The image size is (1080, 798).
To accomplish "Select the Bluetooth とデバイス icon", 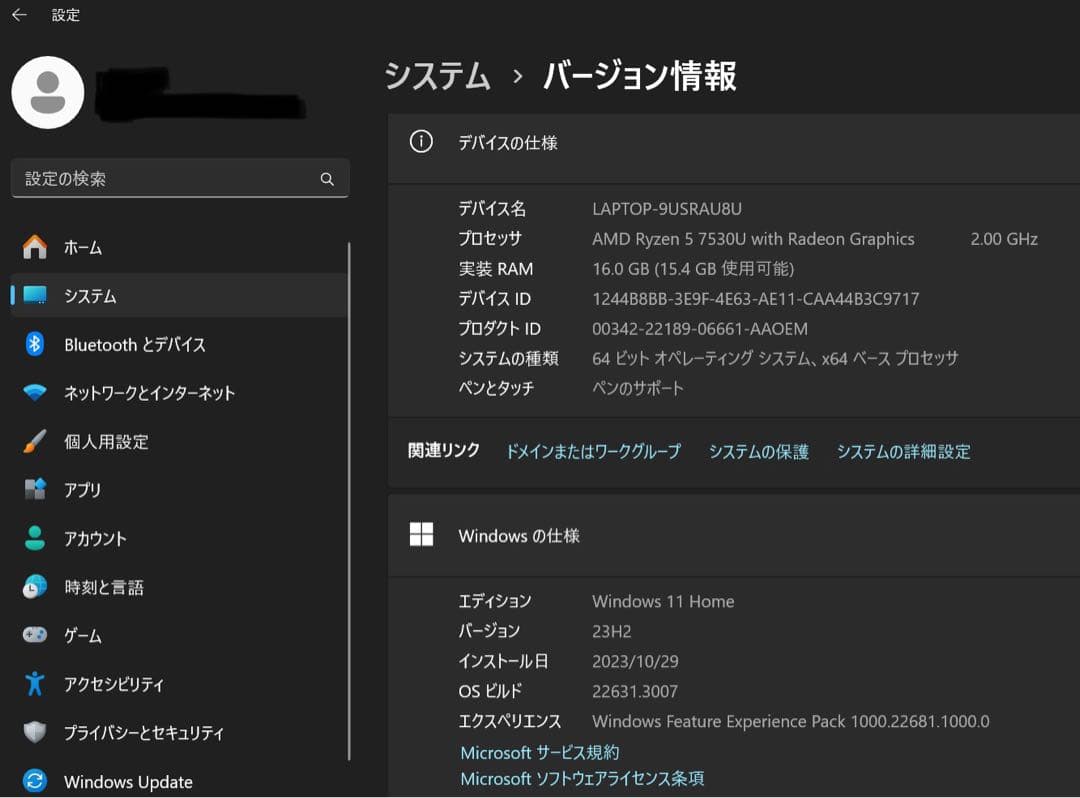I will [35, 344].
